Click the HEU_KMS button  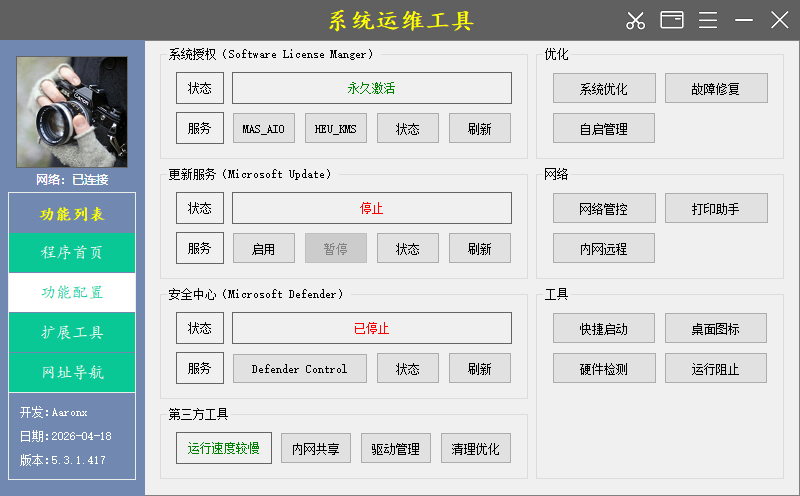[336, 128]
